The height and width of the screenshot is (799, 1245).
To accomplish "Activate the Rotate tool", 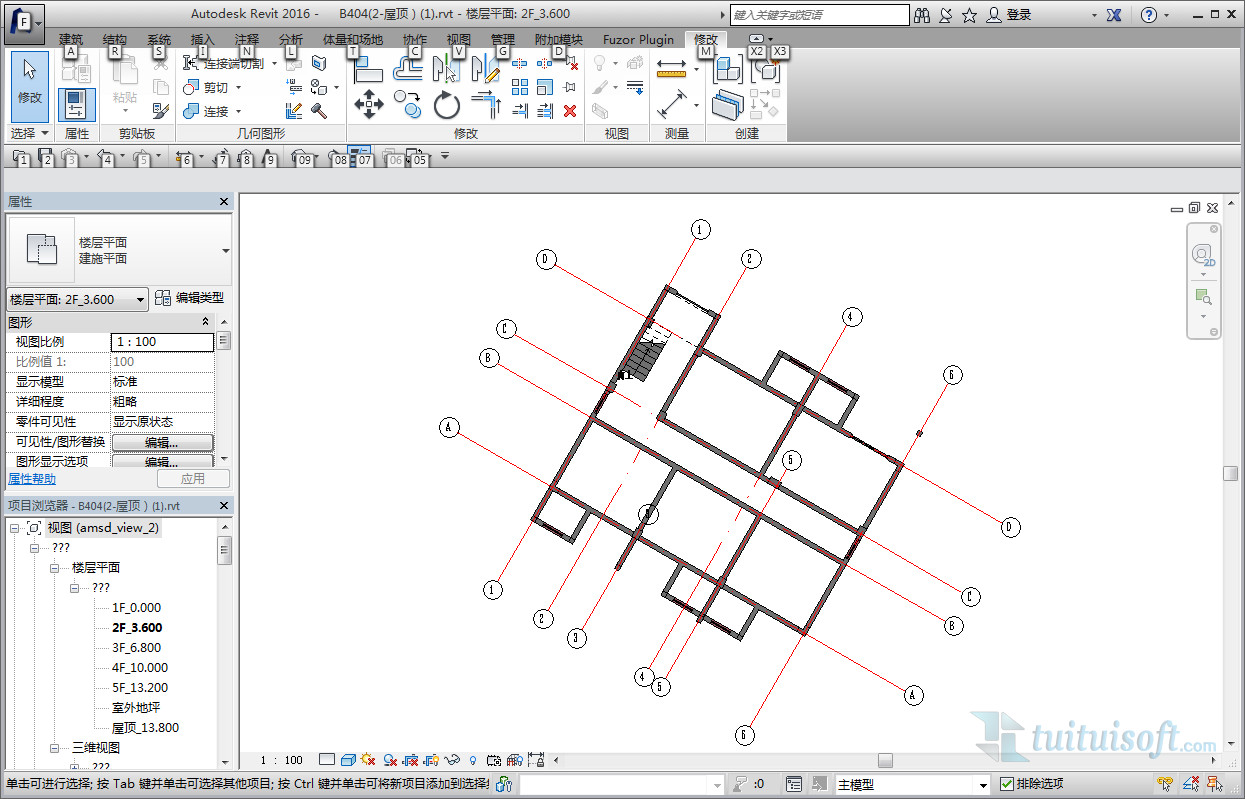I will (446, 104).
